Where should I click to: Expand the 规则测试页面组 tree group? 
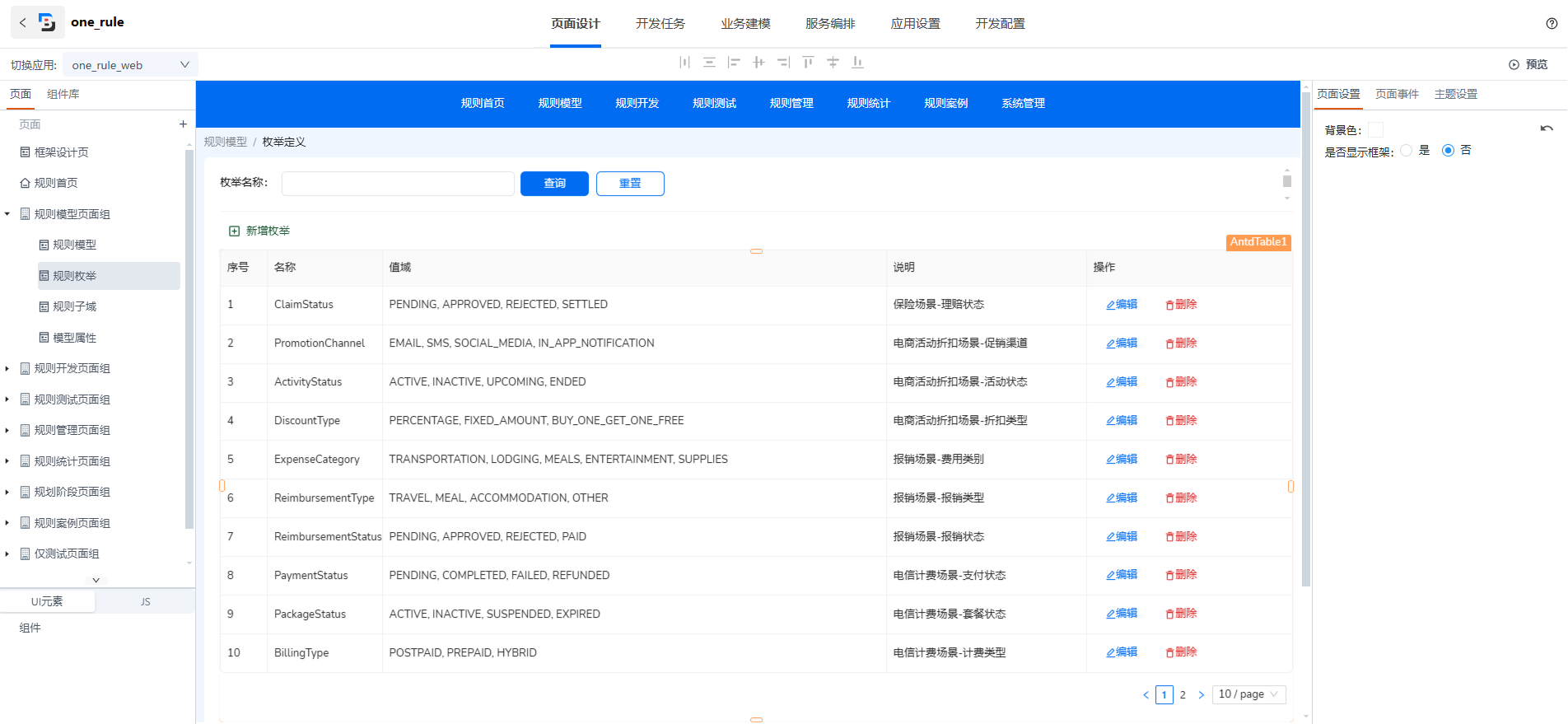click(x=7, y=399)
